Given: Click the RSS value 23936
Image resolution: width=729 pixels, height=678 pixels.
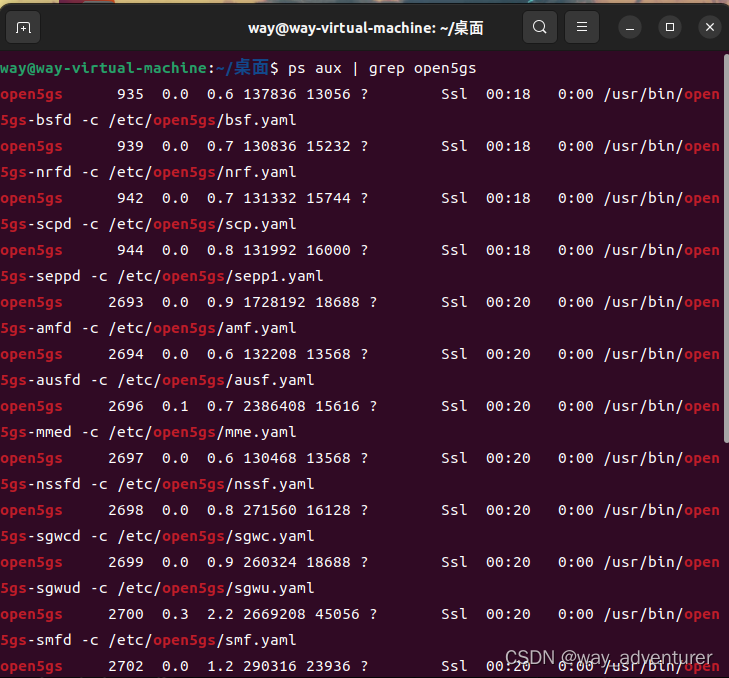Looking at the screenshot, I should (328, 667).
